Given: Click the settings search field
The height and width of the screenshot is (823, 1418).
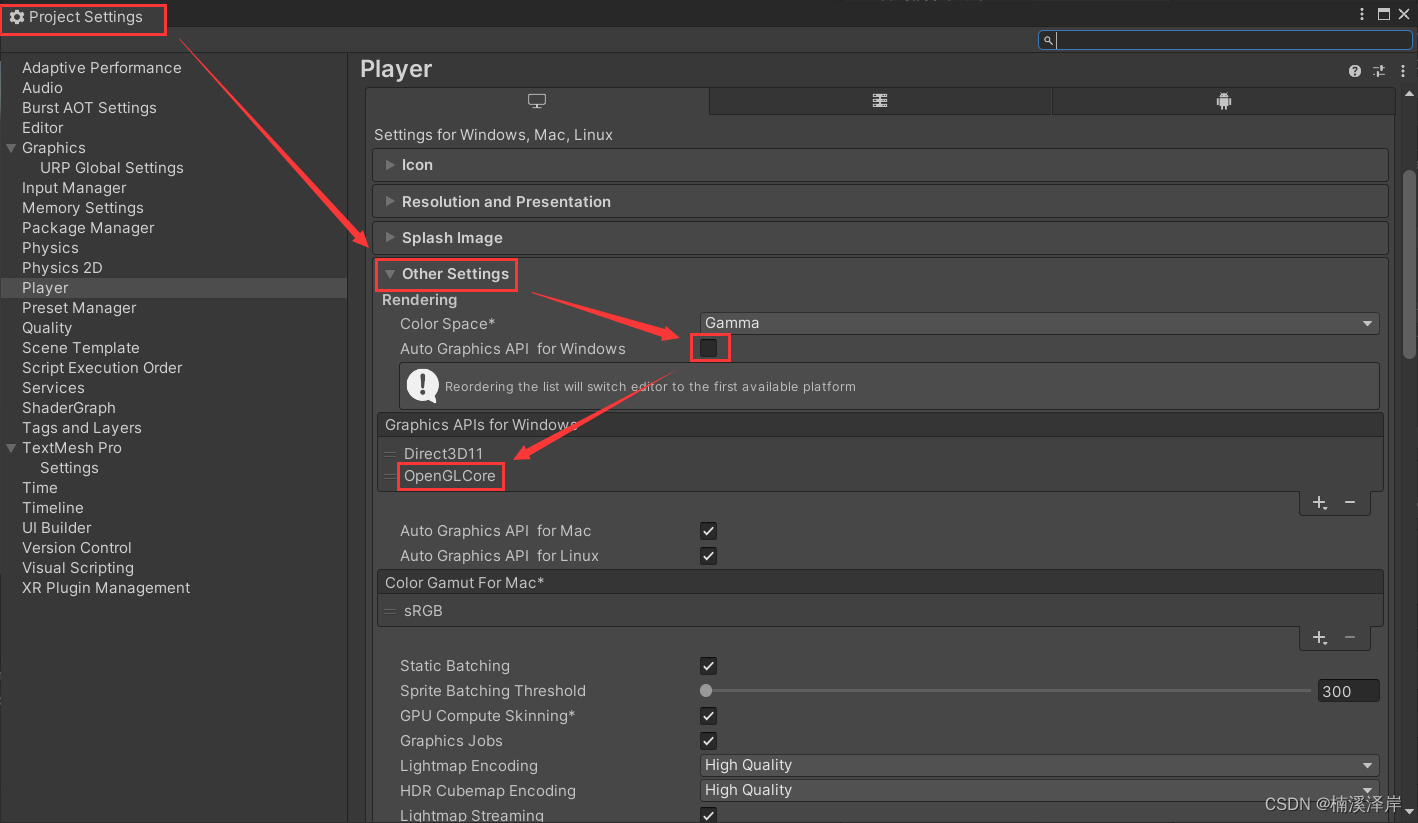Looking at the screenshot, I should pos(1225,40).
